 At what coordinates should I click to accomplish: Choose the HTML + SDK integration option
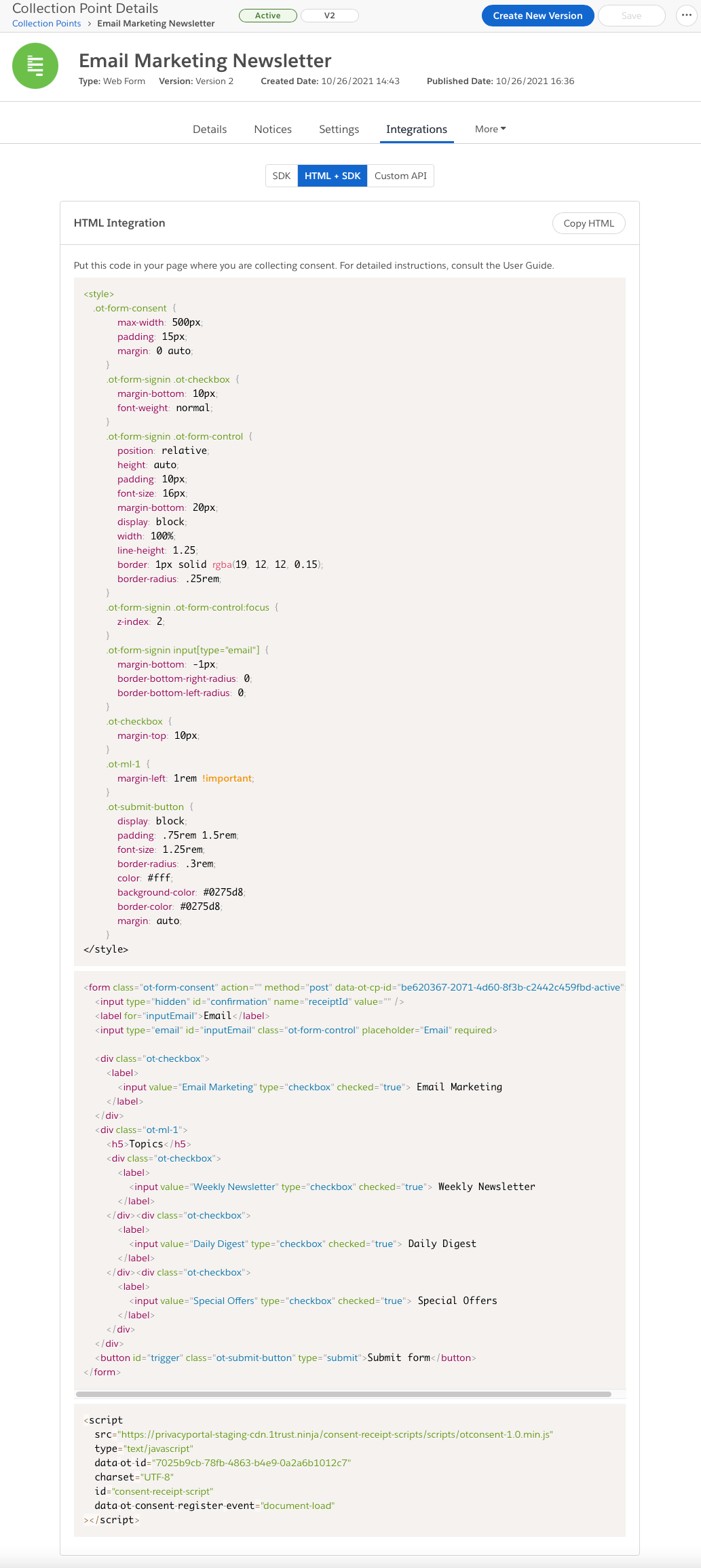point(333,176)
